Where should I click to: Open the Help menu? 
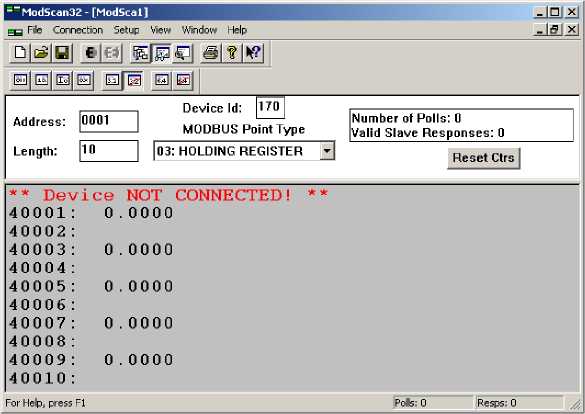coord(237,30)
